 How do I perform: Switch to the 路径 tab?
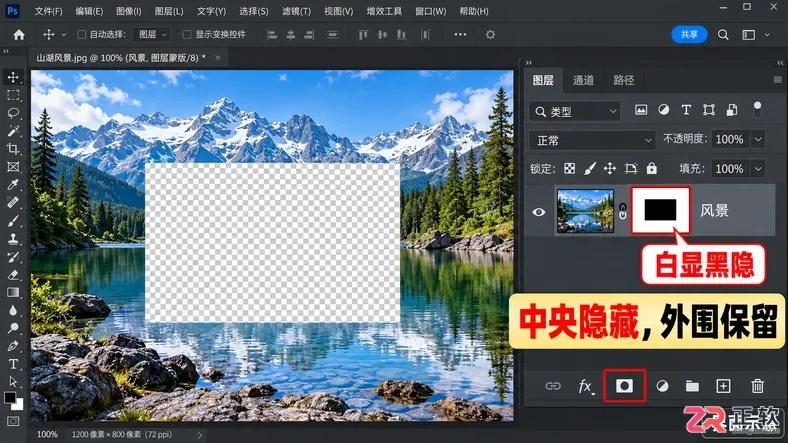624,80
